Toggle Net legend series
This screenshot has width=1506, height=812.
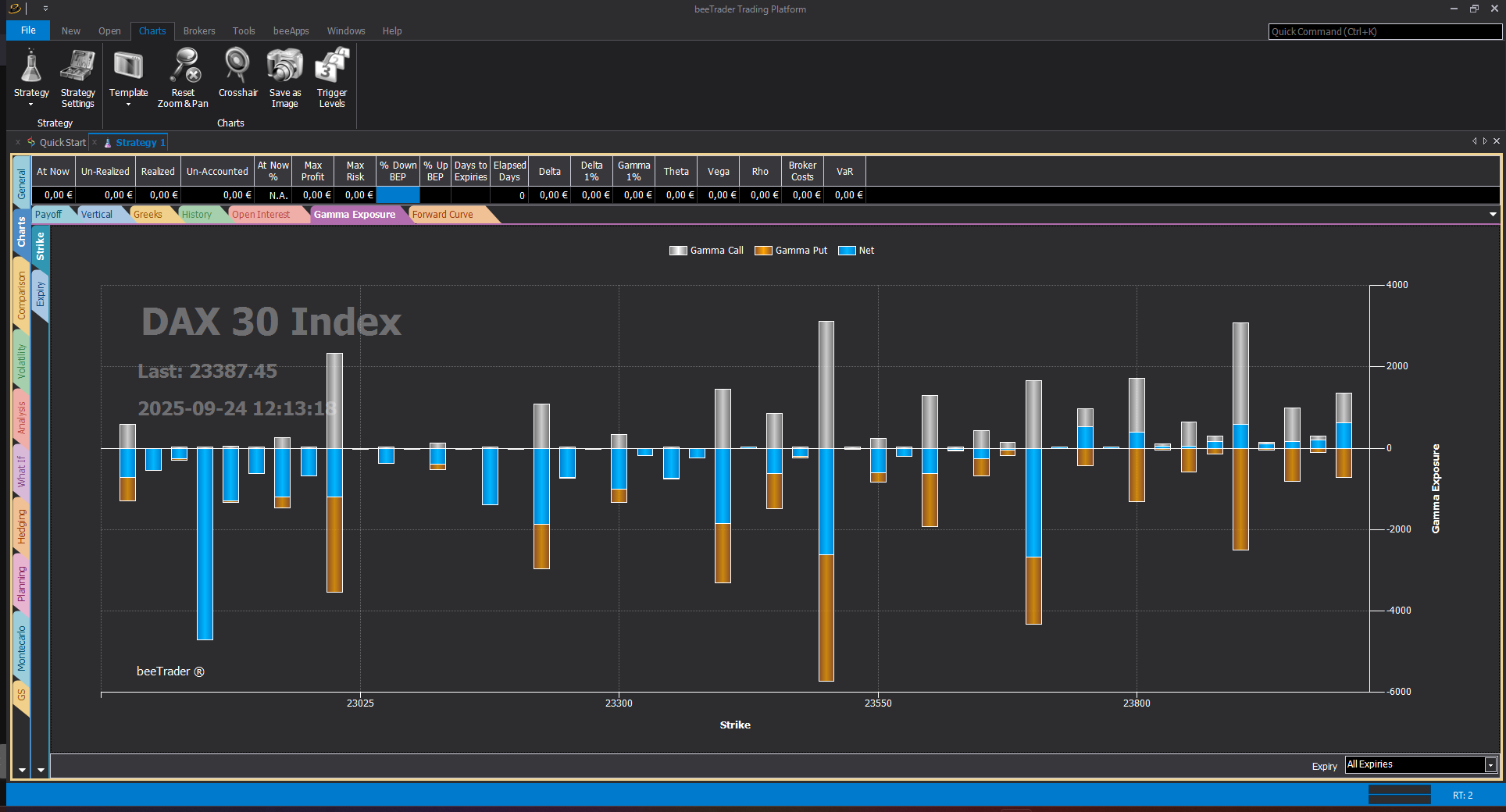856,251
